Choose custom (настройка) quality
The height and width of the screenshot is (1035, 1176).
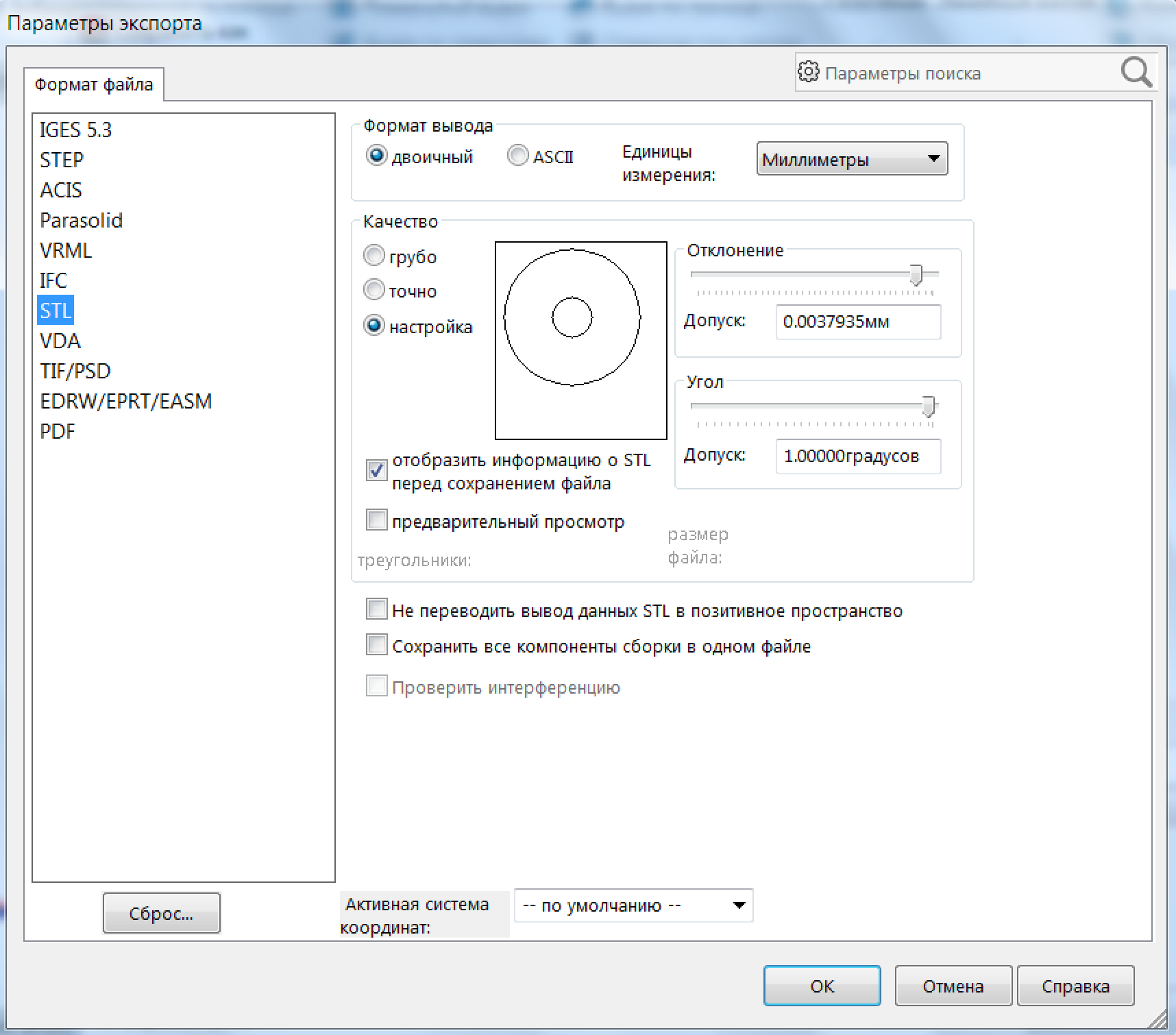click(373, 326)
